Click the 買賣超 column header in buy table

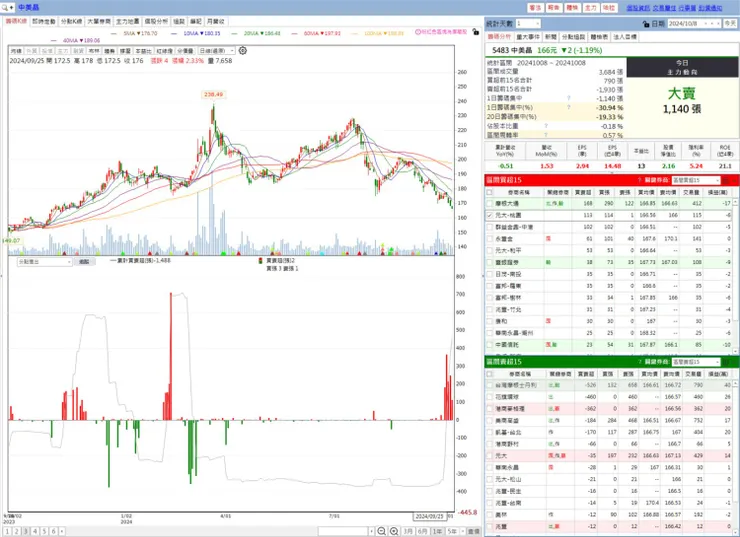pos(583,193)
